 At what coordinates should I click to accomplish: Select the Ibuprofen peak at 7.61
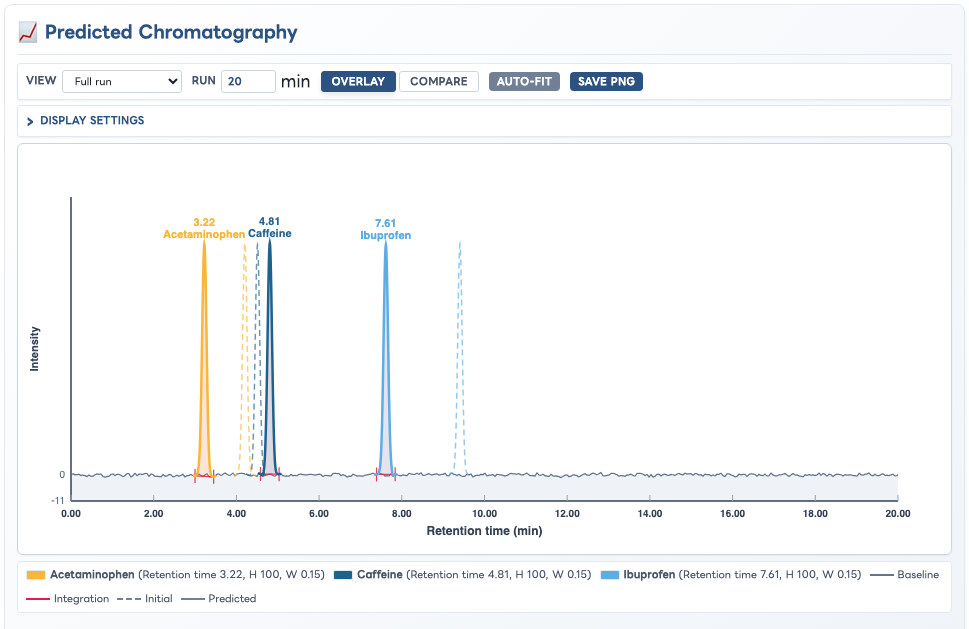coord(386,358)
